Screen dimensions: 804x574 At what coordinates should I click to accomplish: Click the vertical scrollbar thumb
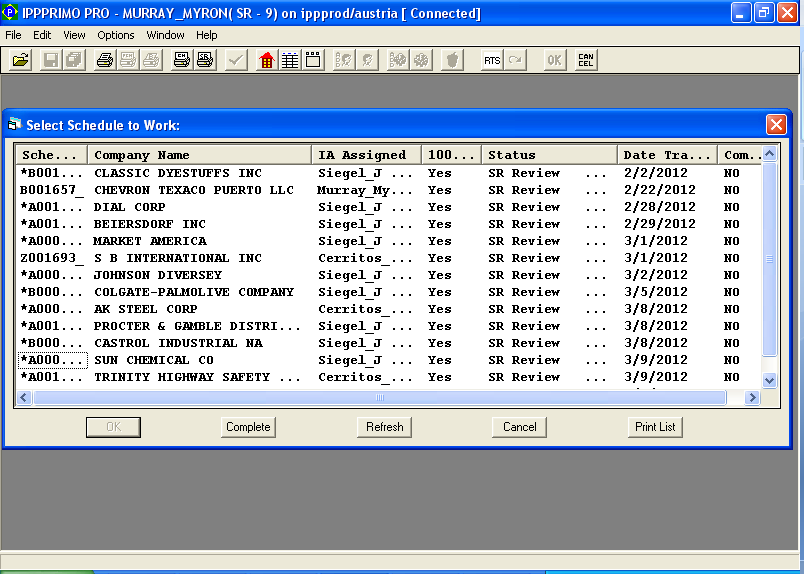(770, 259)
